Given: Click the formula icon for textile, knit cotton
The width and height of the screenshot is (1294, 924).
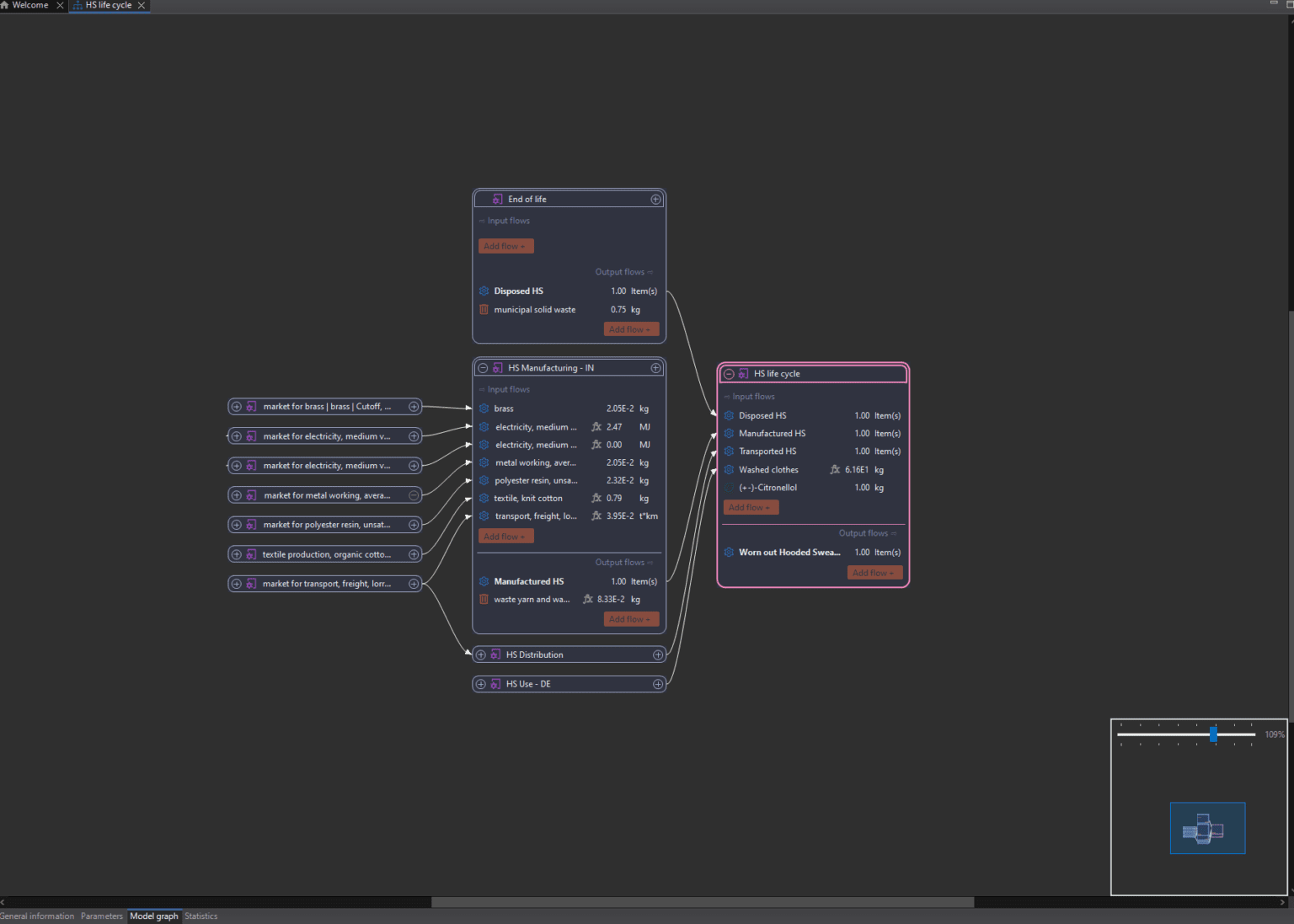Looking at the screenshot, I should tap(596, 499).
